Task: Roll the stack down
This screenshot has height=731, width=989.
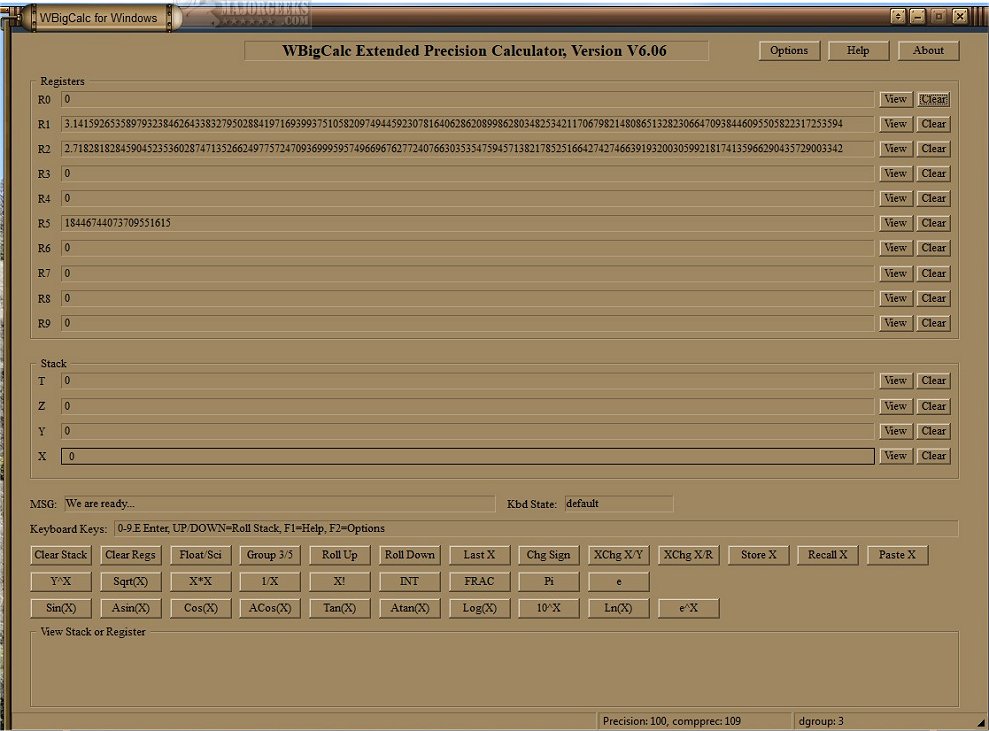Action: (x=409, y=555)
